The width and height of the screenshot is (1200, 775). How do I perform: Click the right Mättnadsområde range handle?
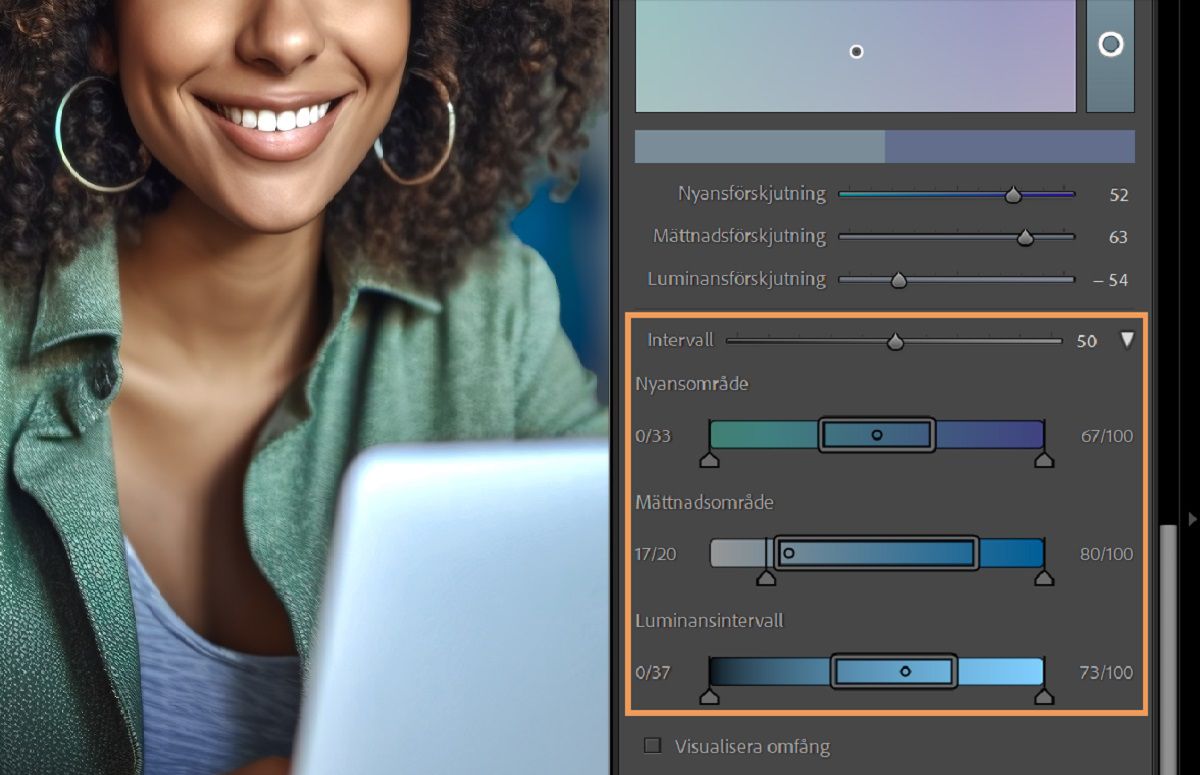click(x=1044, y=577)
